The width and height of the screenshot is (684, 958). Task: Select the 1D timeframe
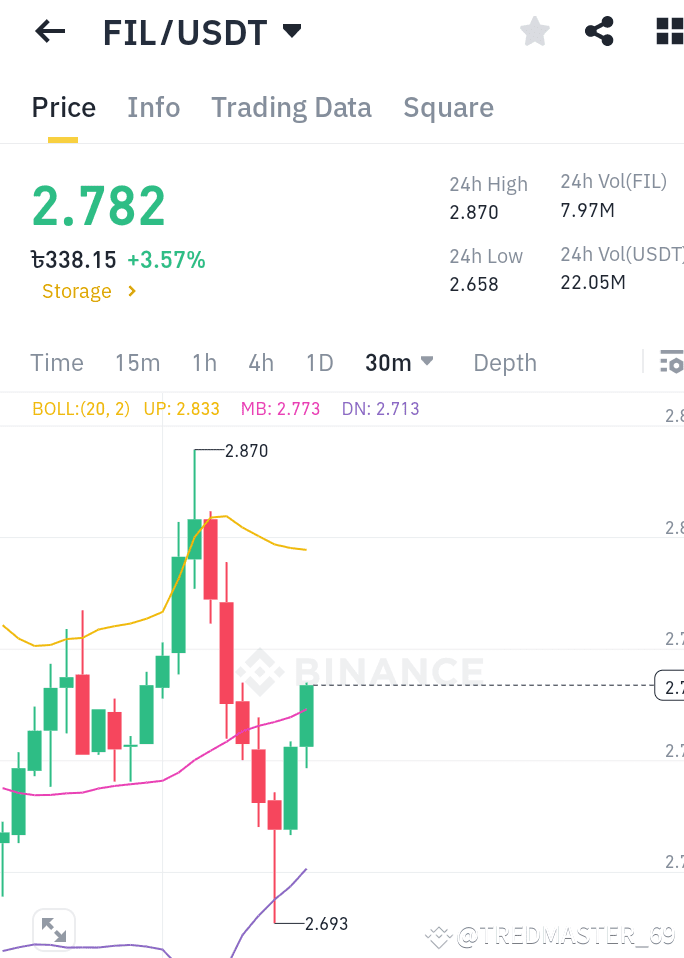click(x=320, y=362)
